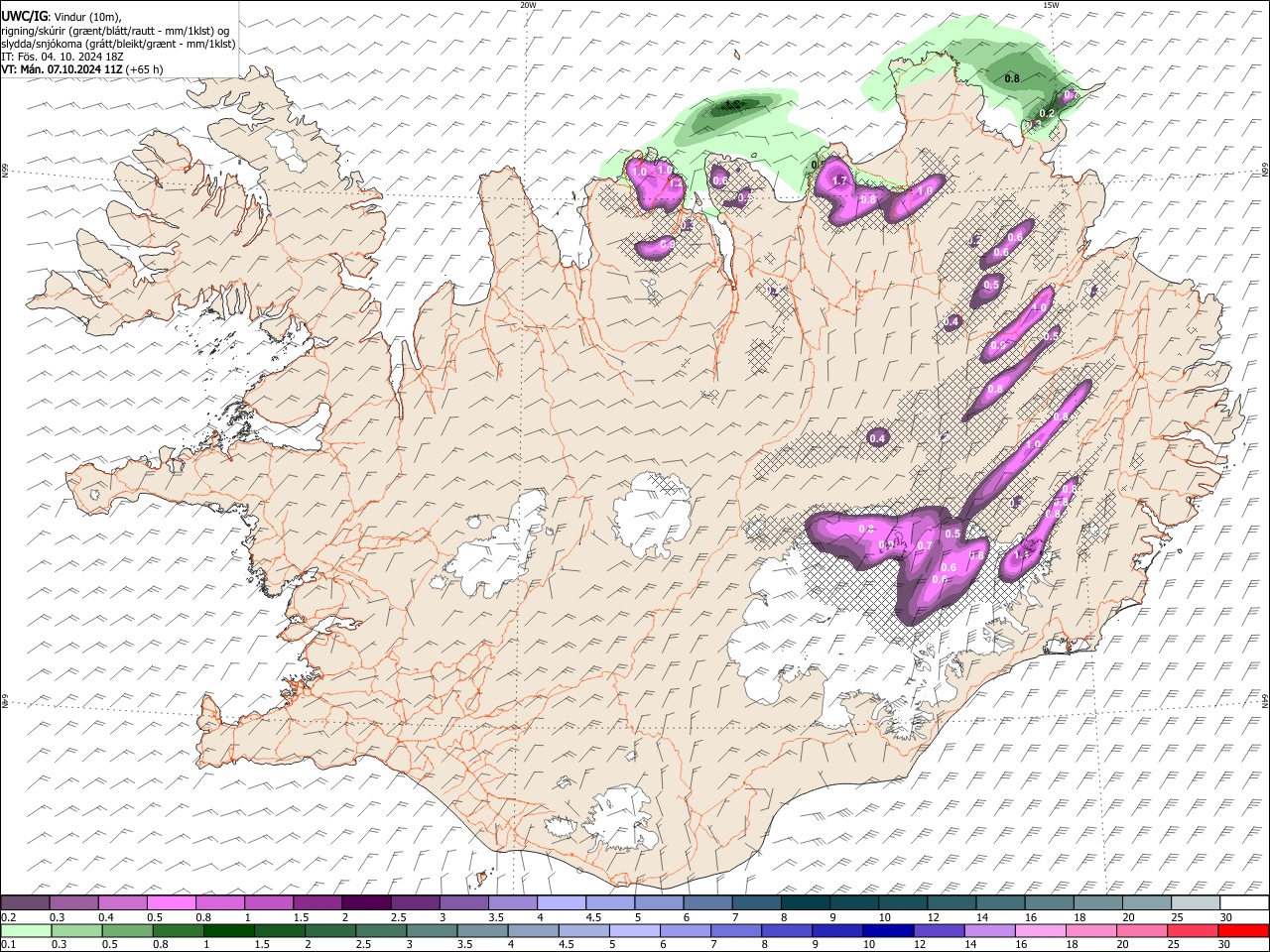The width and height of the screenshot is (1270, 952).
Task: Click the 2.5 swatch in upper legend row
Action: click(415, 903)
